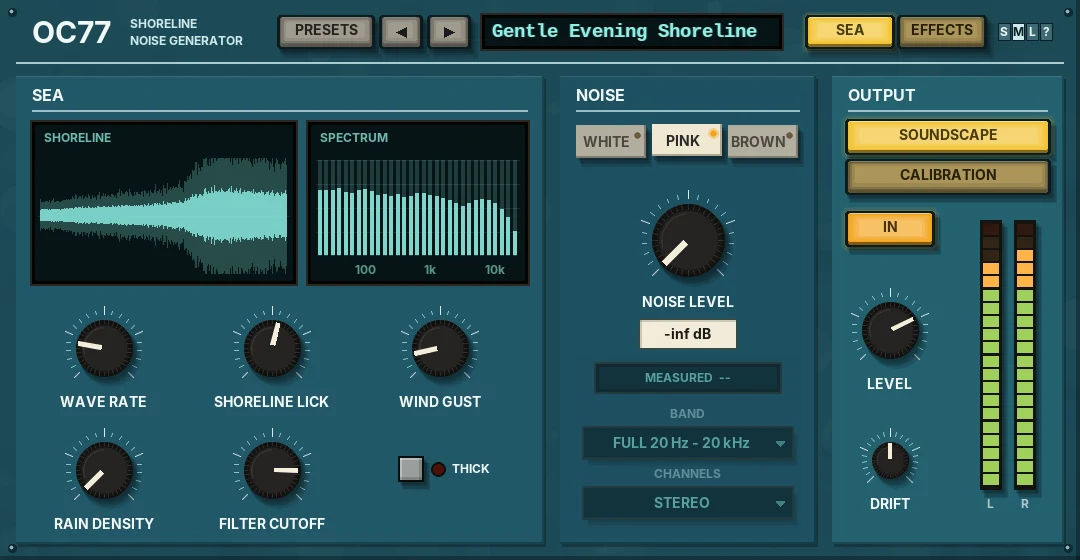1080x560 pixels.
Task: Open the CHANNELS dropdown set to STEREO
Action: (687, 503)
